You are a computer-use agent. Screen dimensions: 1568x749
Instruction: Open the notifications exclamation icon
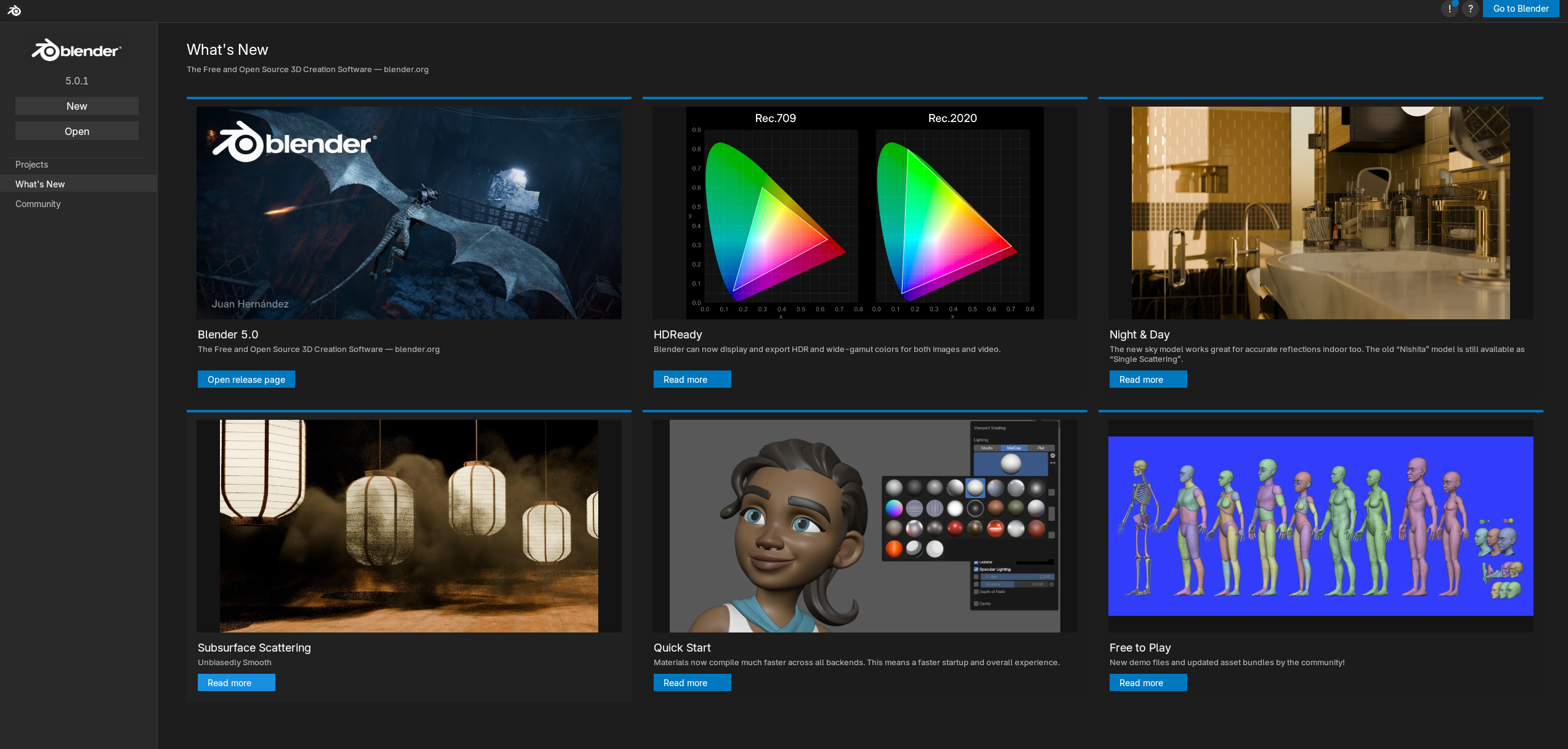pos(1449,9)
